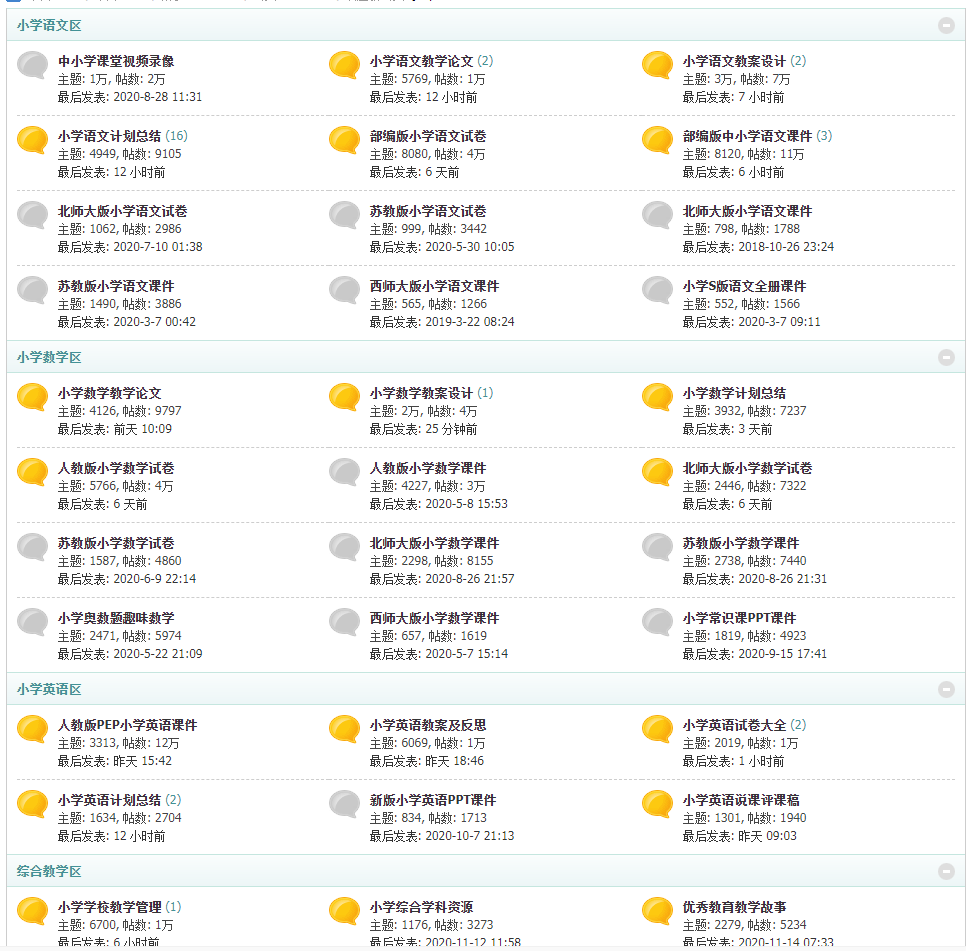This screenshot has height=951, width=966.
Task: Open the 小学语文区 category heading link
Action: click(x=49, y=25)
